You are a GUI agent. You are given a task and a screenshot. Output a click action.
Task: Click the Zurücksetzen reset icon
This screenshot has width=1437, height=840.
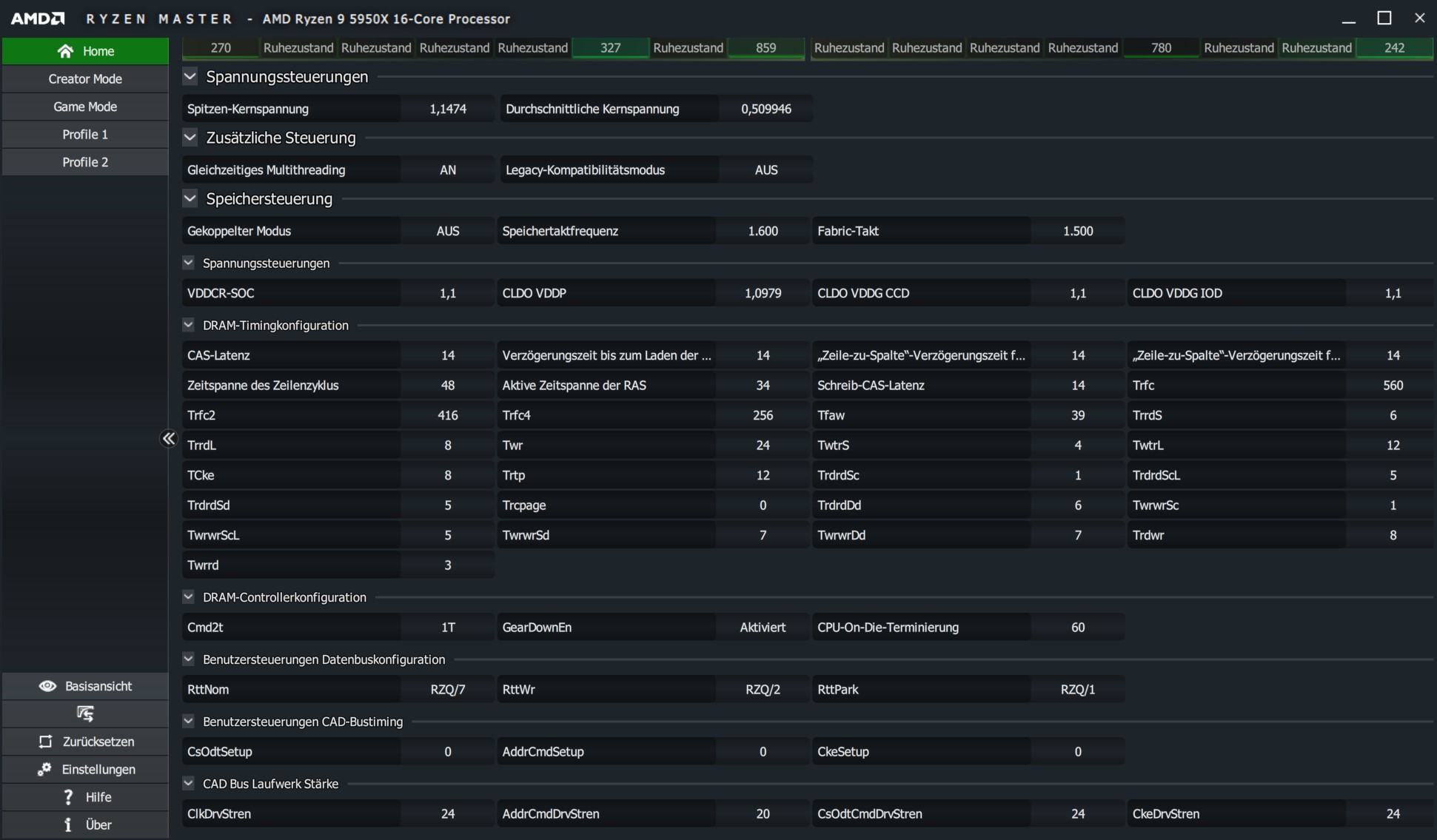coord(46,742)
